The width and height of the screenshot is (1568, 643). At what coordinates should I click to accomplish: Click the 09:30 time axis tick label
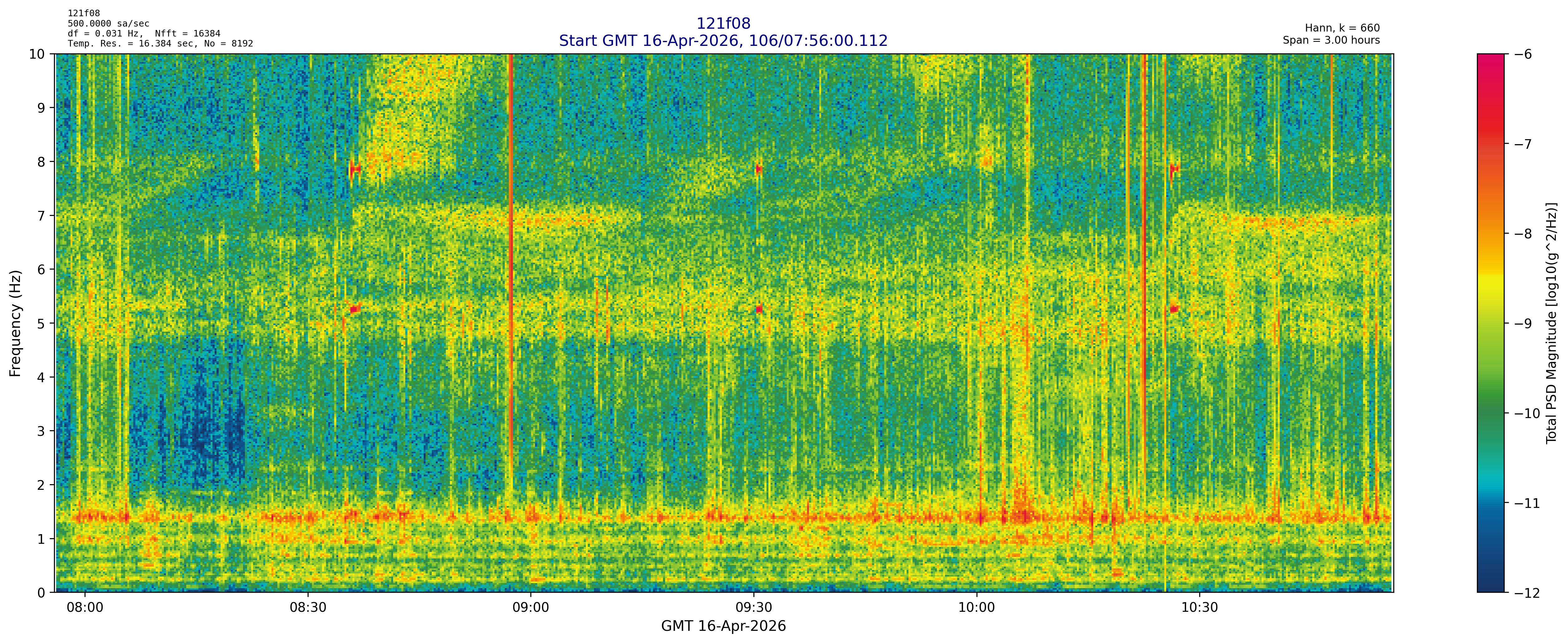point(753,608)
